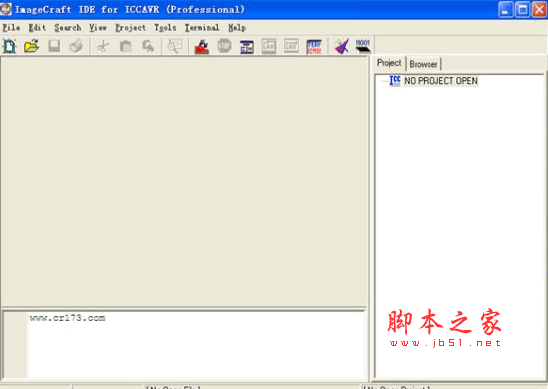Open the Project menu
The image size is (548, 389).
coord(130,28)
